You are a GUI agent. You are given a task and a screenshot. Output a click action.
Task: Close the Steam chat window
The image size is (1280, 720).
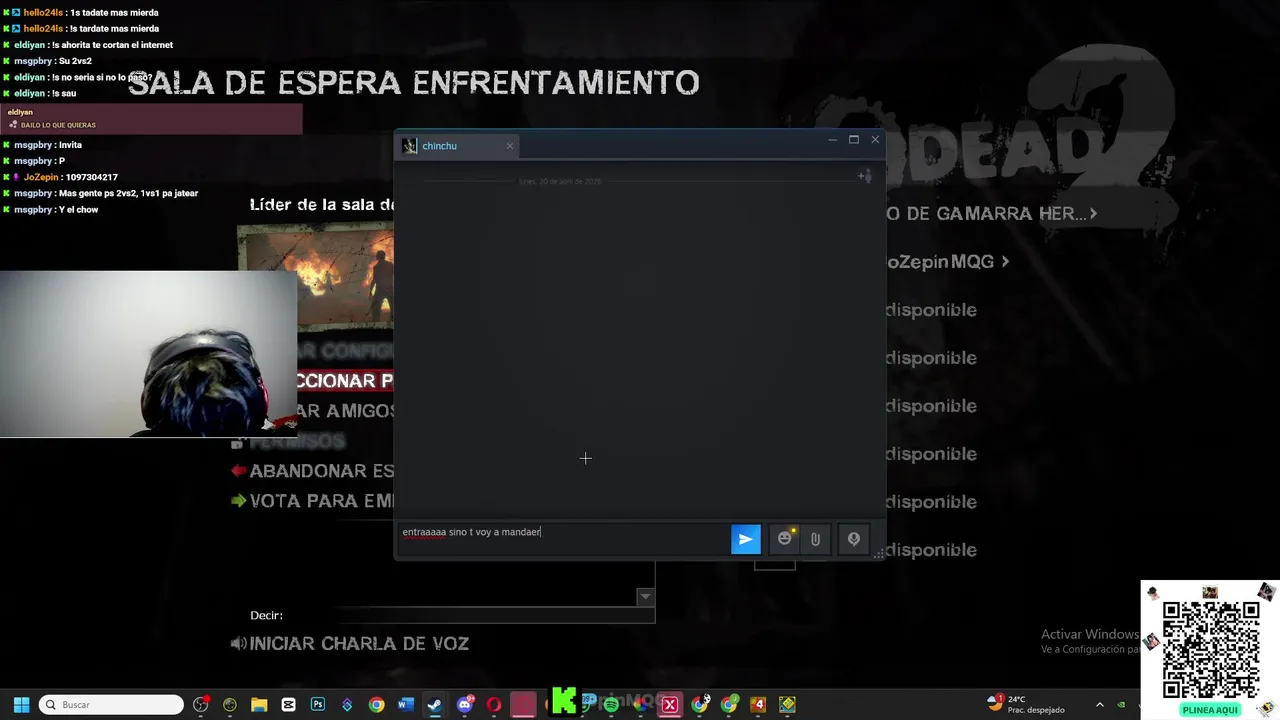[875, 140]
